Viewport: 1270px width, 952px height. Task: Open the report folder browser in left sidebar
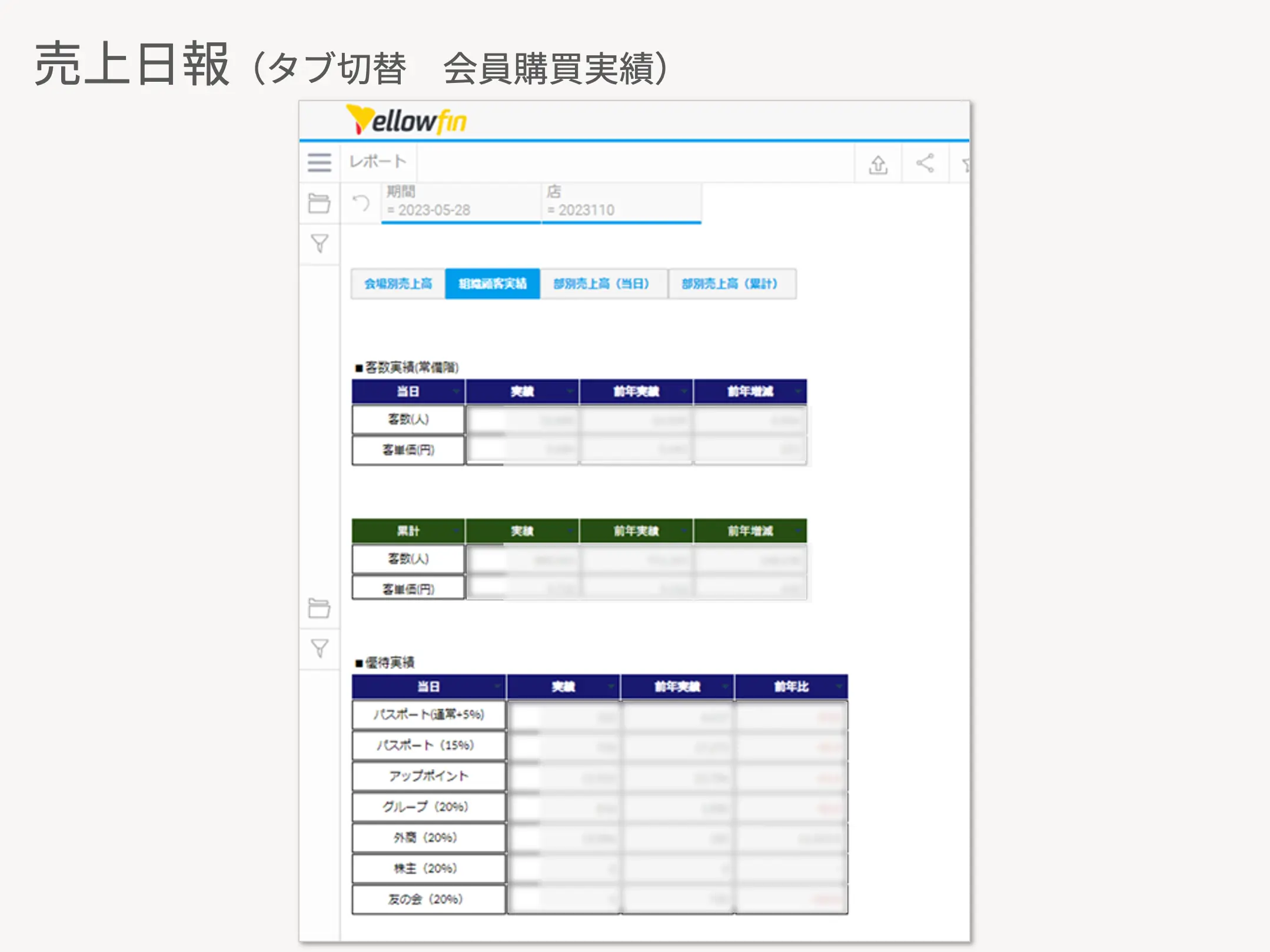coord(320,202)
